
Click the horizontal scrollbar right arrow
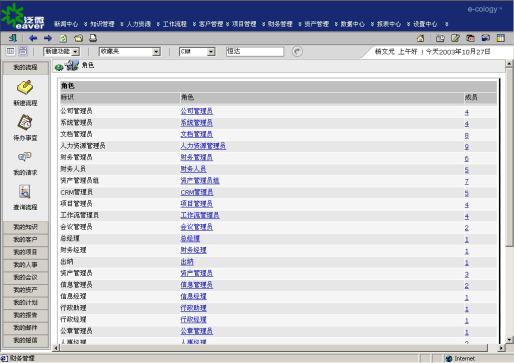tap(501, 348)
